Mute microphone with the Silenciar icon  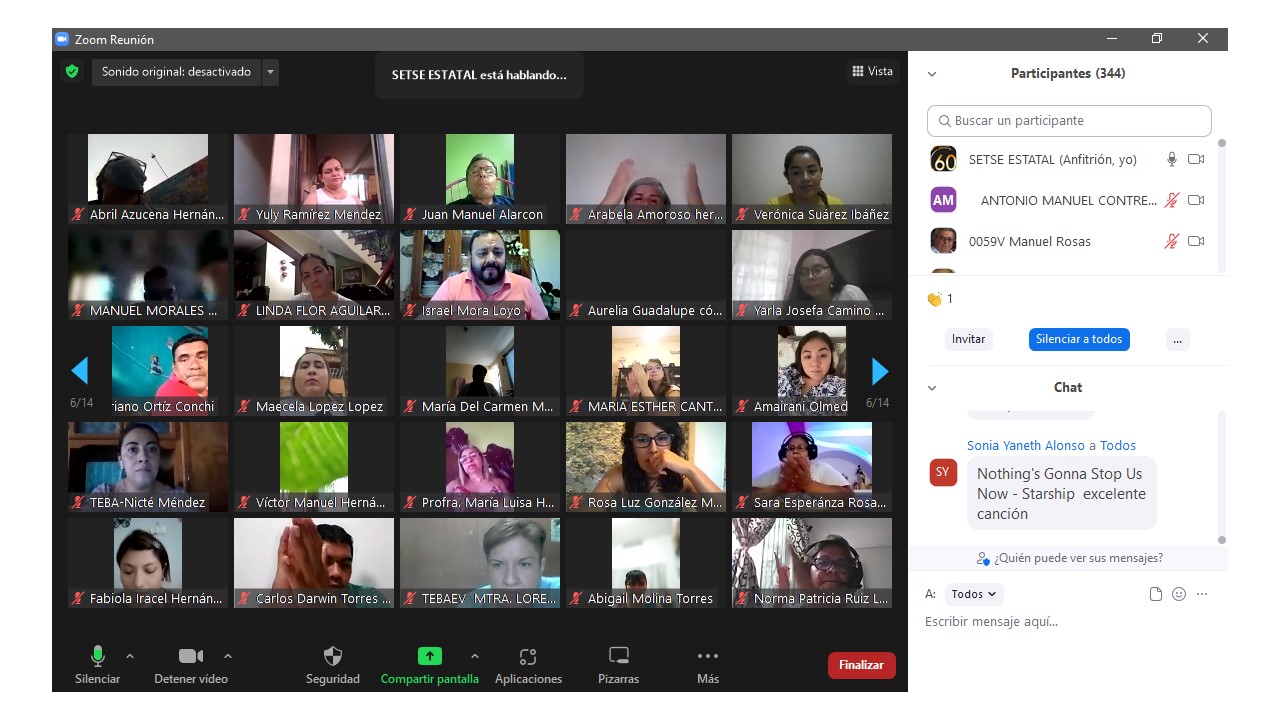(98, 656)
